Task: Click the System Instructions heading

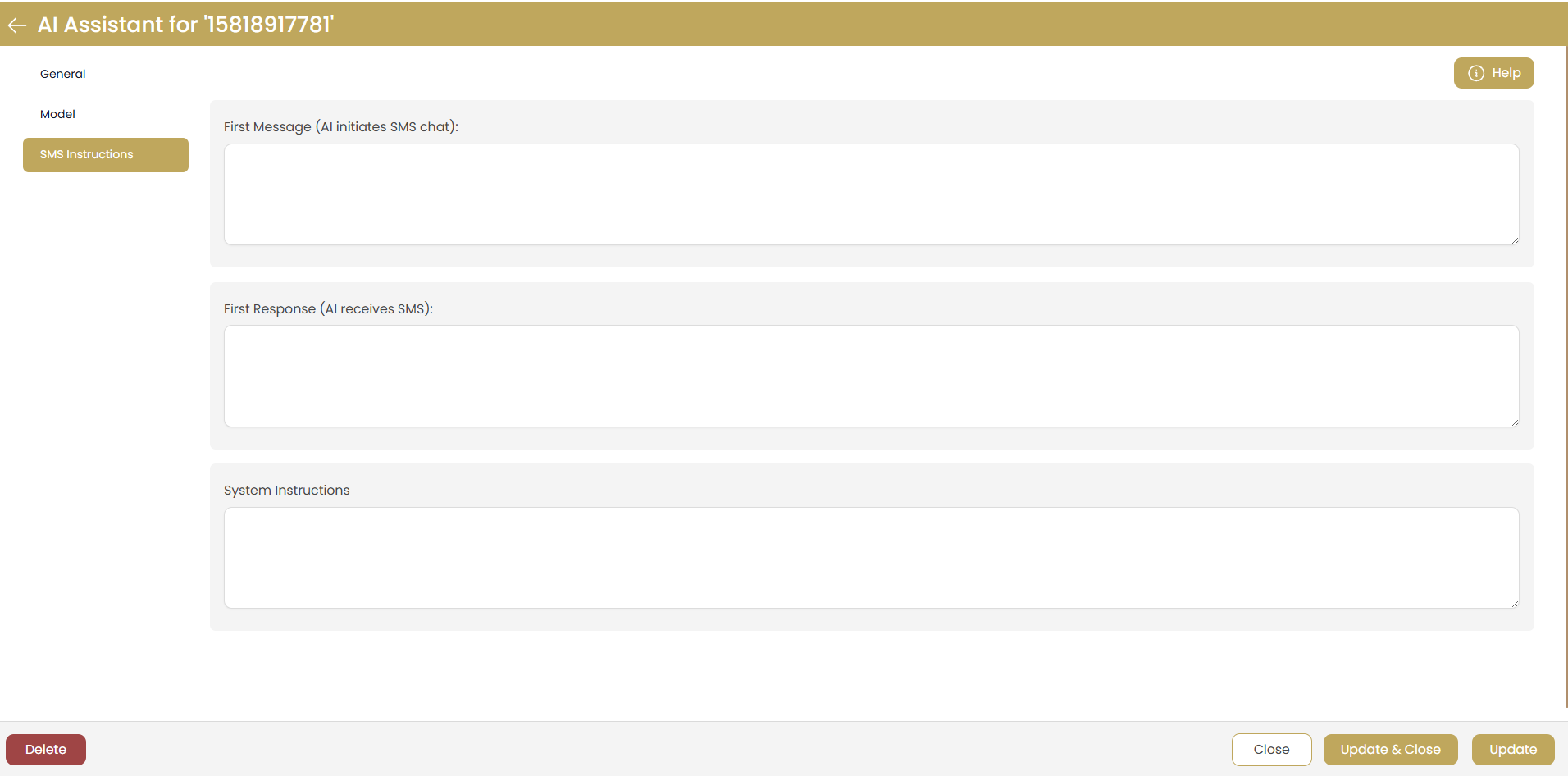Action: tap(286, 490)
